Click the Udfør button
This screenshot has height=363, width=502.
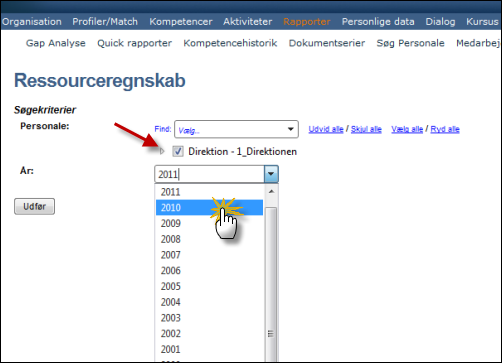[34, 206]
